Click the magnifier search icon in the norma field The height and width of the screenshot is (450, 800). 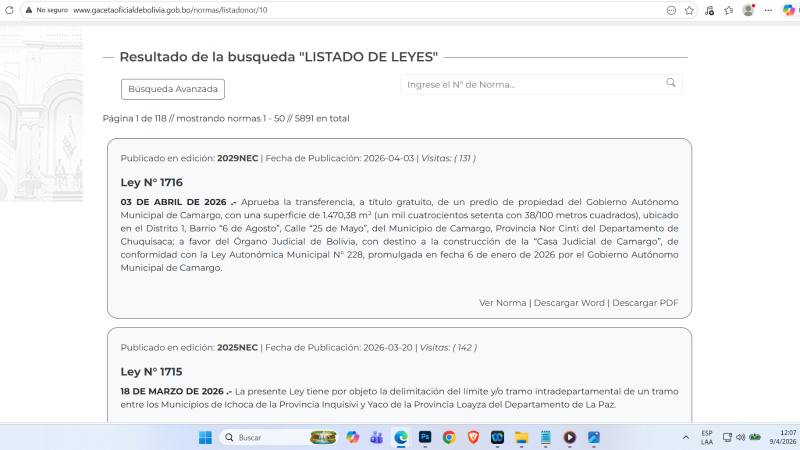pyautogui.click(x=671, y=83)
